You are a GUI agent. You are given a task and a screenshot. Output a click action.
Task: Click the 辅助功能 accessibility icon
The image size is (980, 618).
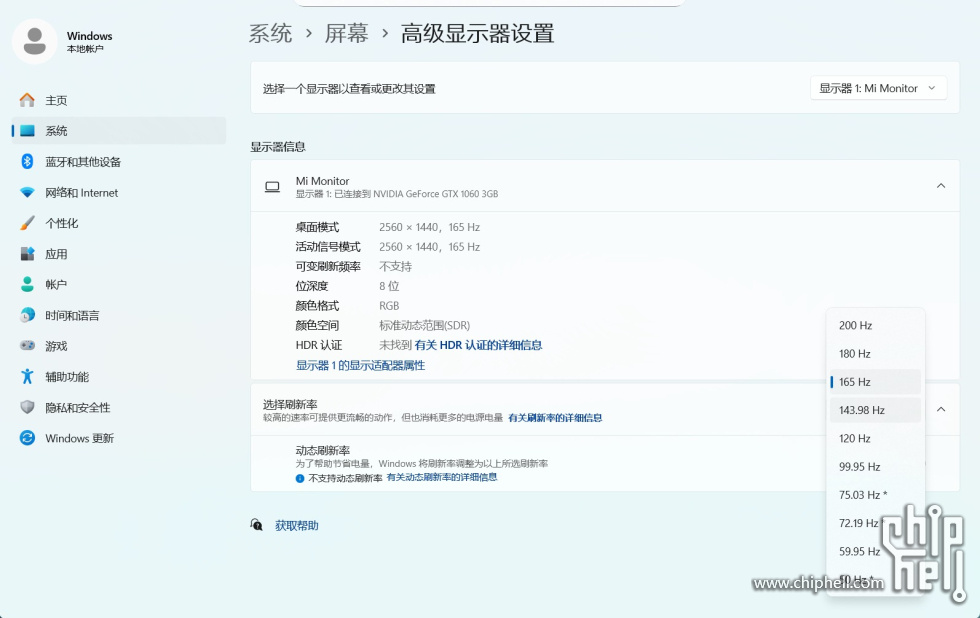point(27,377)
